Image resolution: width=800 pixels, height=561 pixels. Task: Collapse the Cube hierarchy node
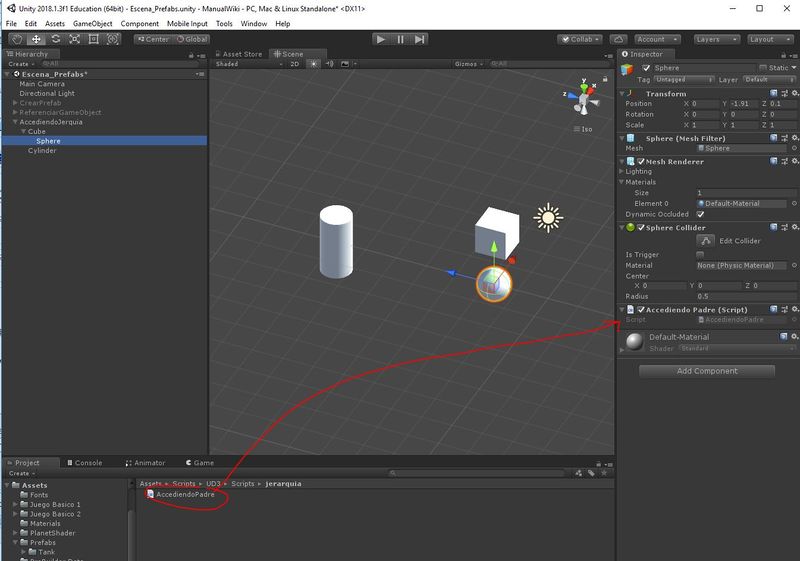coord(23,132)
